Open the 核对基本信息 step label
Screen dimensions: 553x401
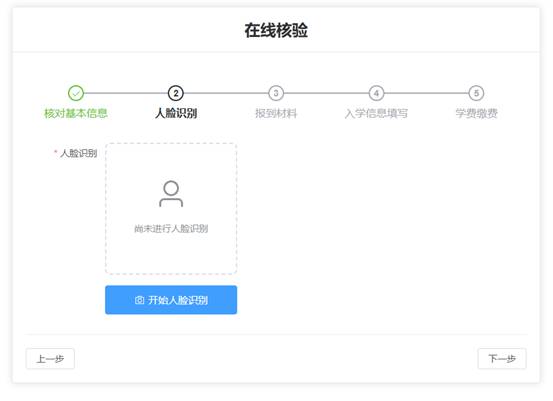point(75,113)
